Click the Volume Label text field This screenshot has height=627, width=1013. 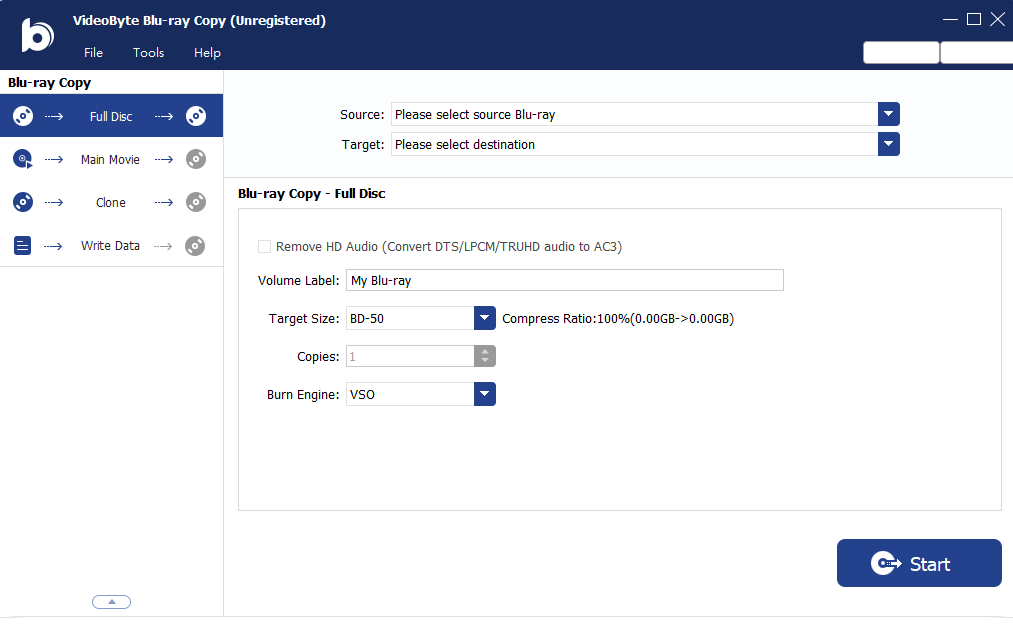click(565, 280)
